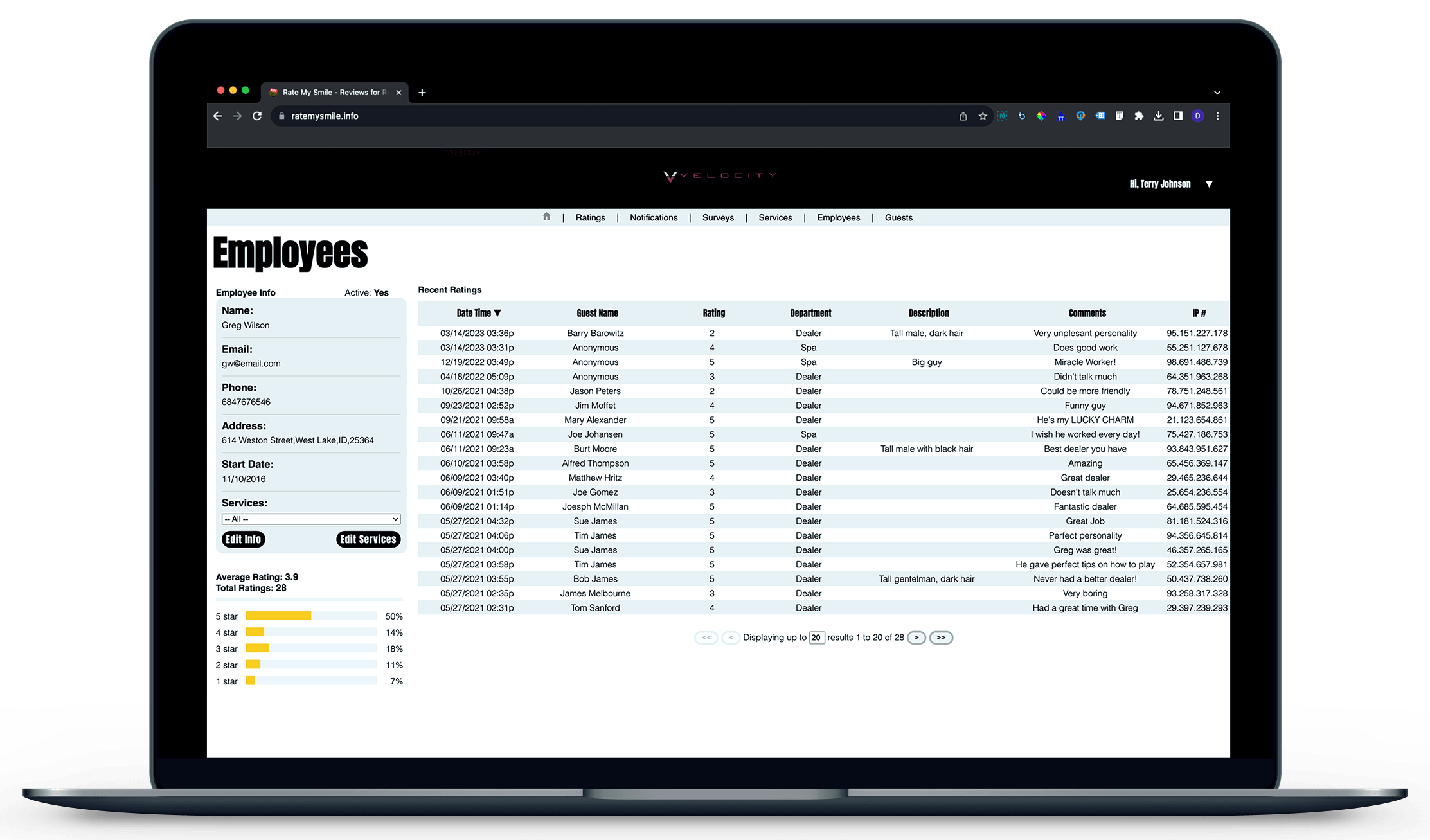Viewport: 1430px width, 840px height.
Task: View downloads via the download icon
Action: click(1159, 116)
